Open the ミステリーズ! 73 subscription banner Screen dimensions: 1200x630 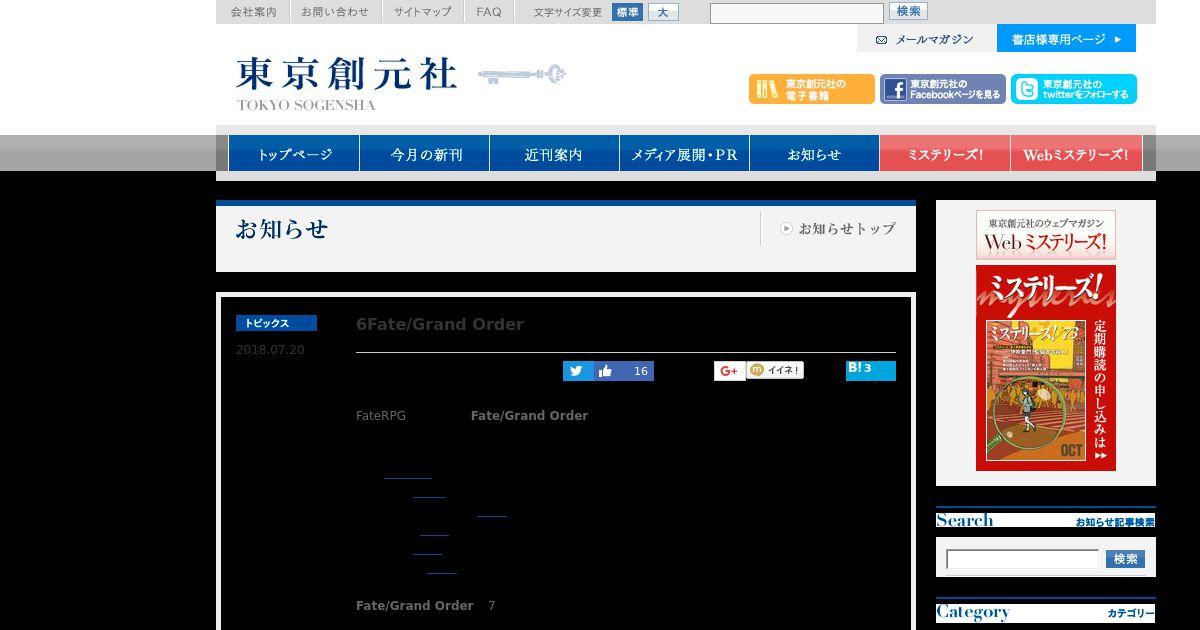[x=1046, y=368]
